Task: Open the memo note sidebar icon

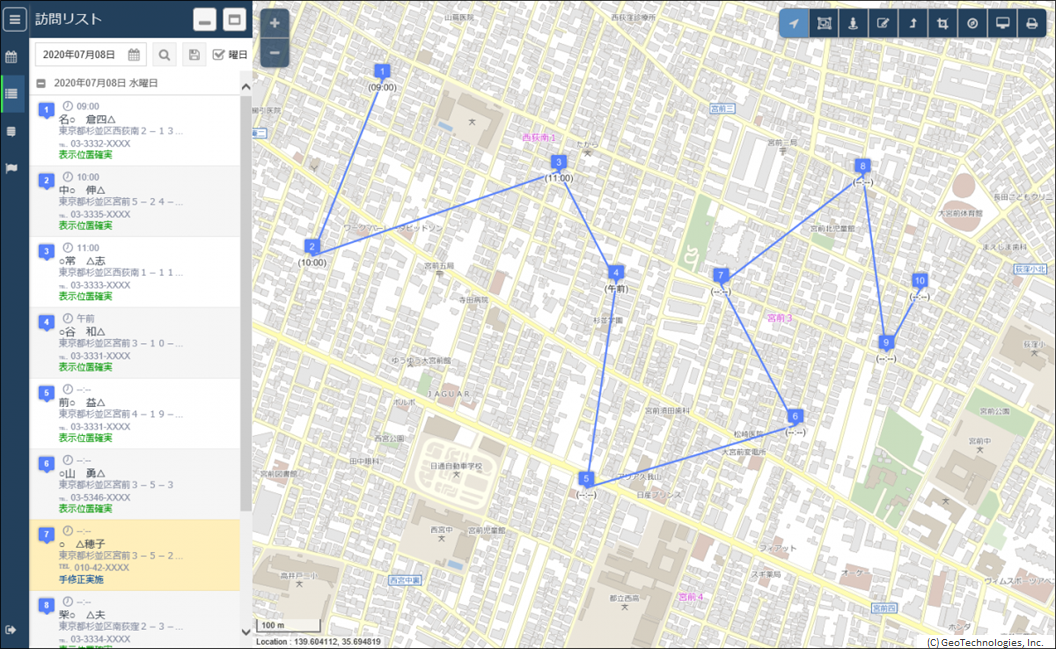Action: click(x=11, y=131)
